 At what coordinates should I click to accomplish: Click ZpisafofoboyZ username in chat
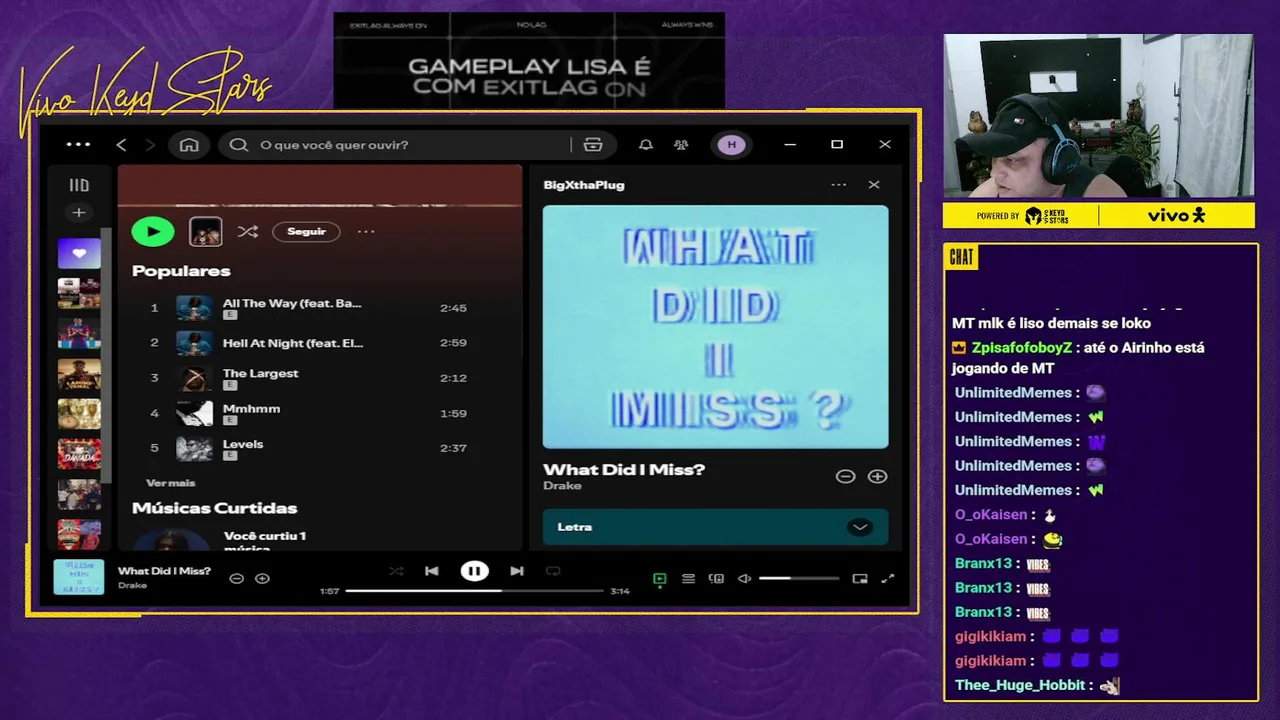coord(1021,348)
